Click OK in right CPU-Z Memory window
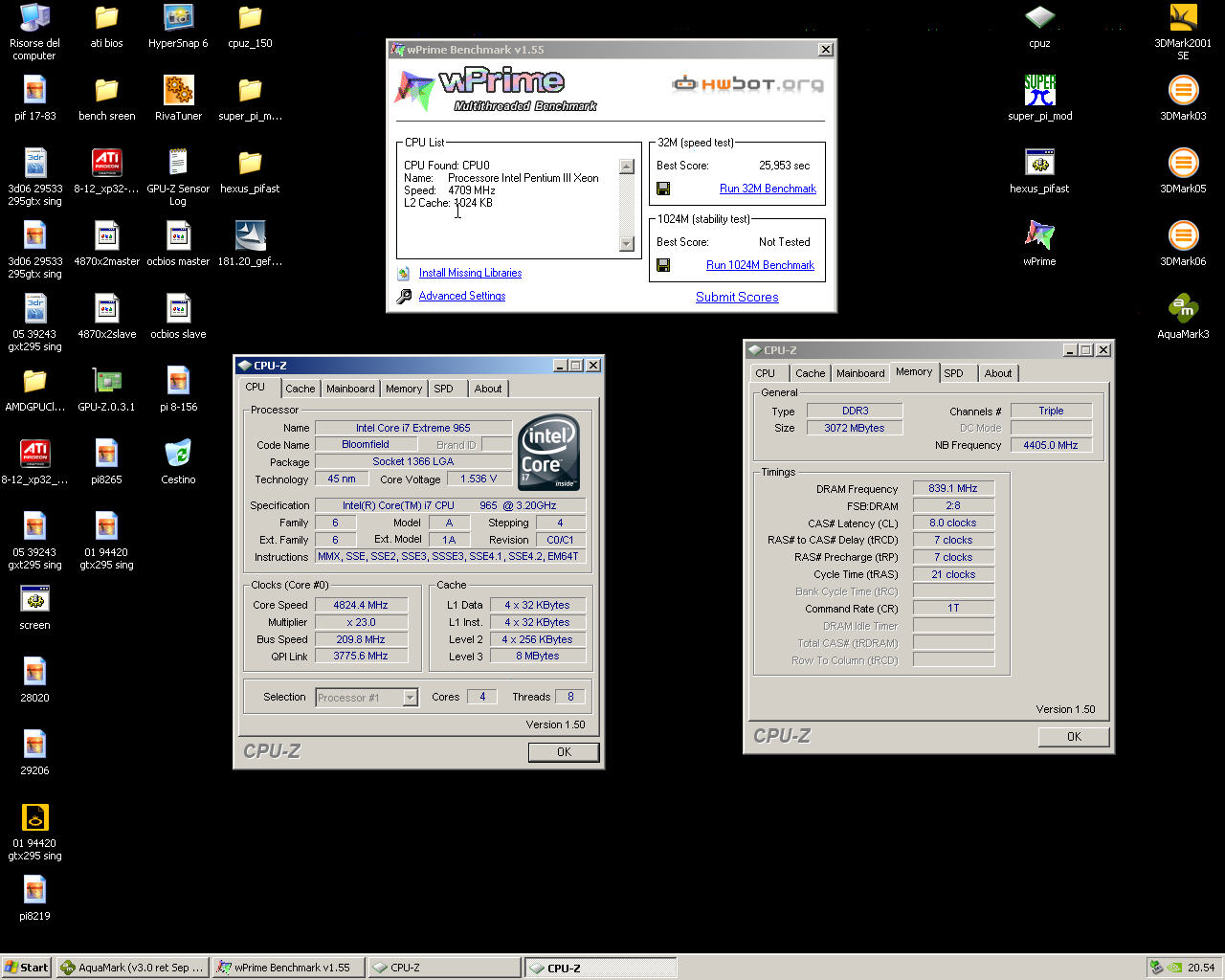Screen dimensions: 1225x980 [x=1074, y=737]
